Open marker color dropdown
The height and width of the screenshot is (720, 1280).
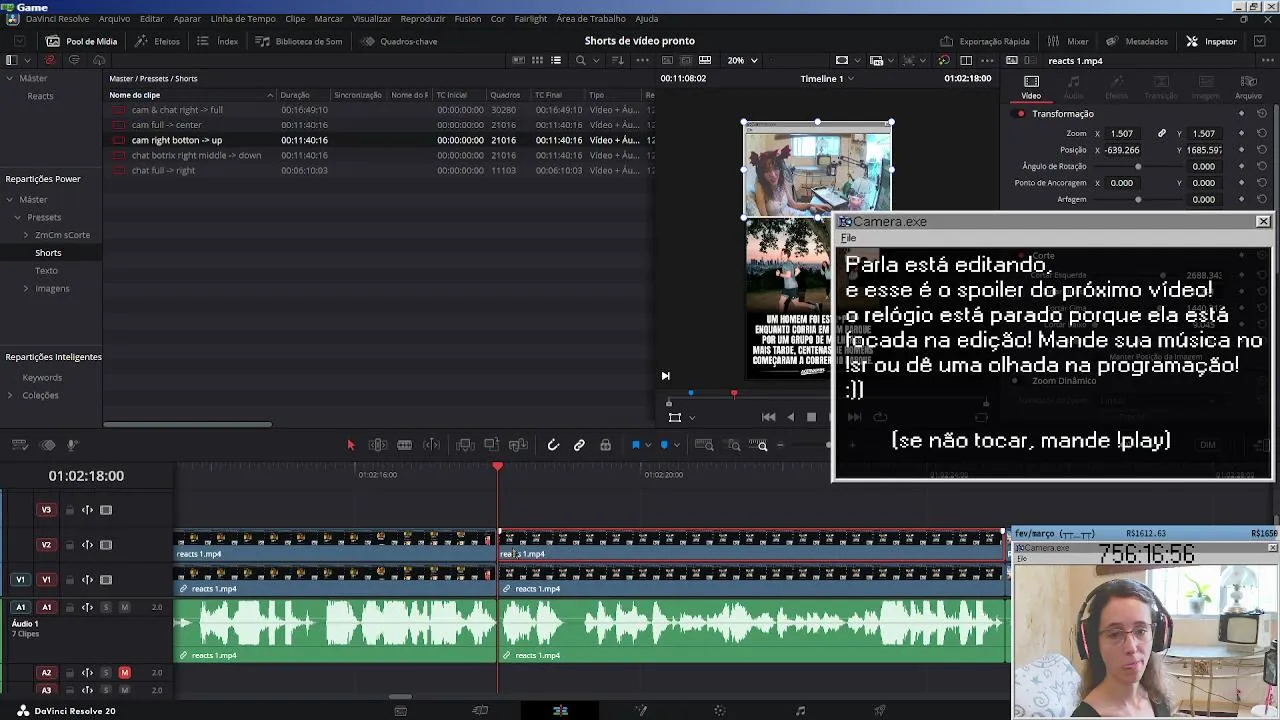[x=675, y=445]
